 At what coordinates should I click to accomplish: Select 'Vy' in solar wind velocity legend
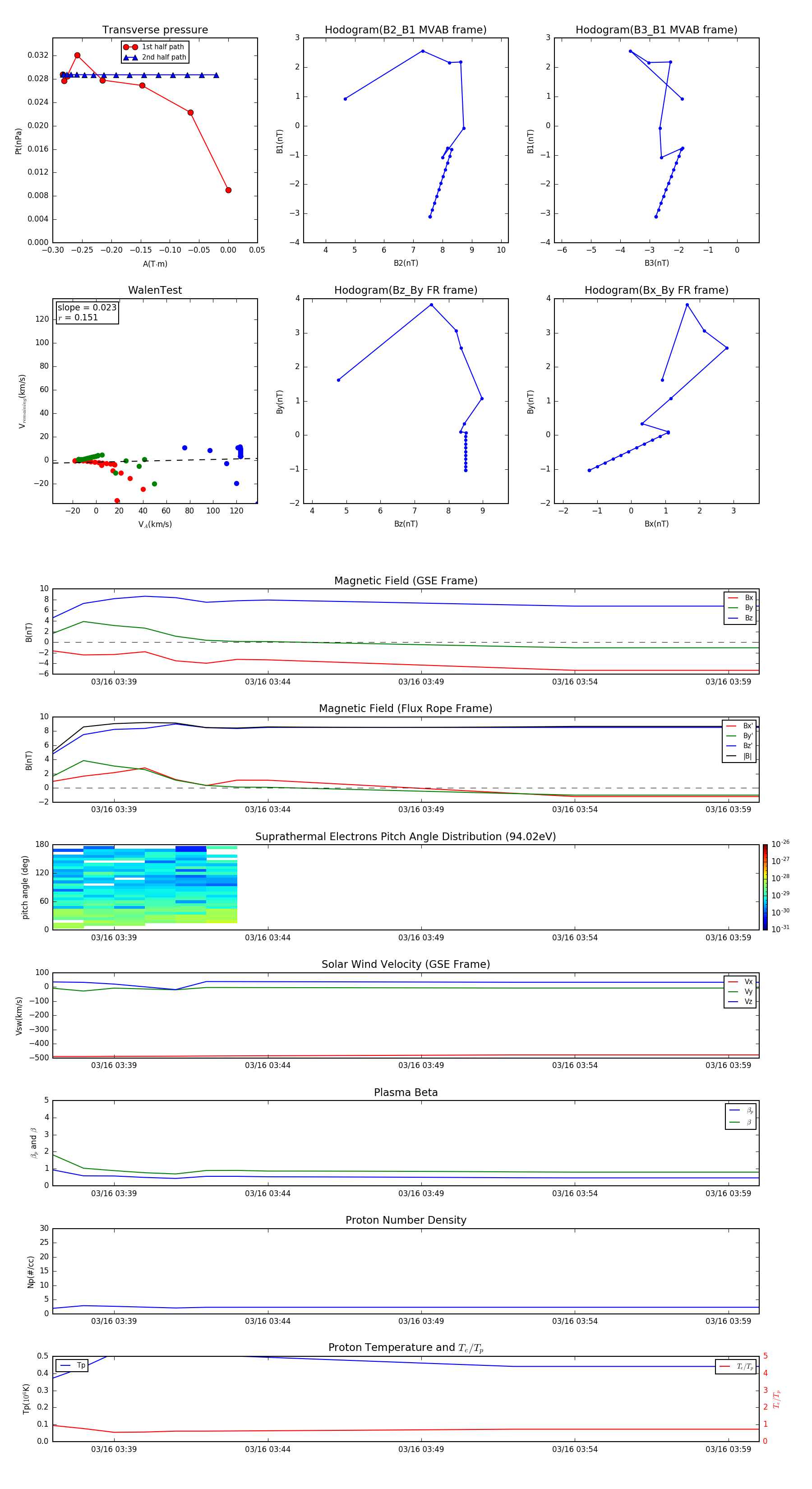coord(740,991)
